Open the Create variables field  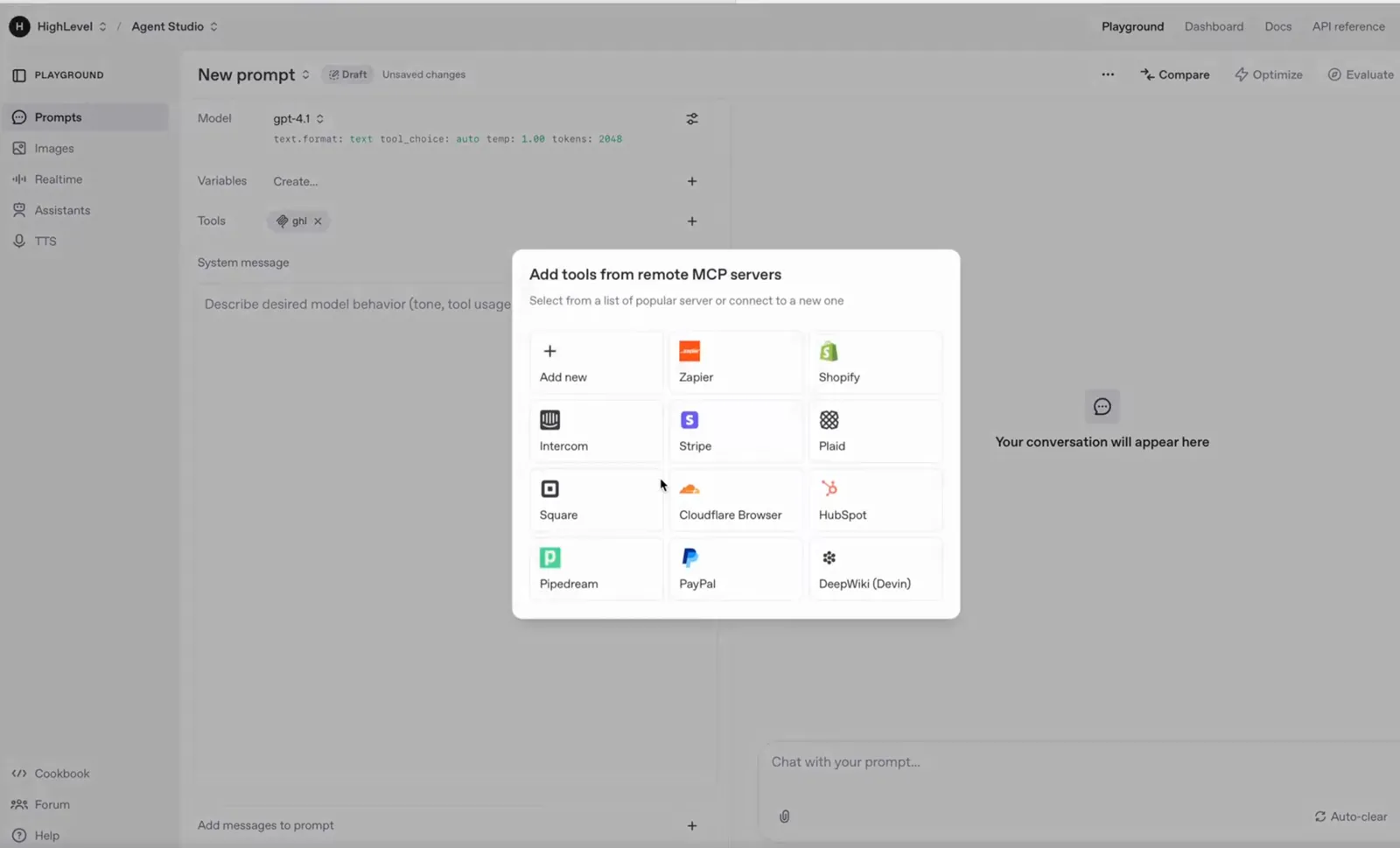pos(296,181)
